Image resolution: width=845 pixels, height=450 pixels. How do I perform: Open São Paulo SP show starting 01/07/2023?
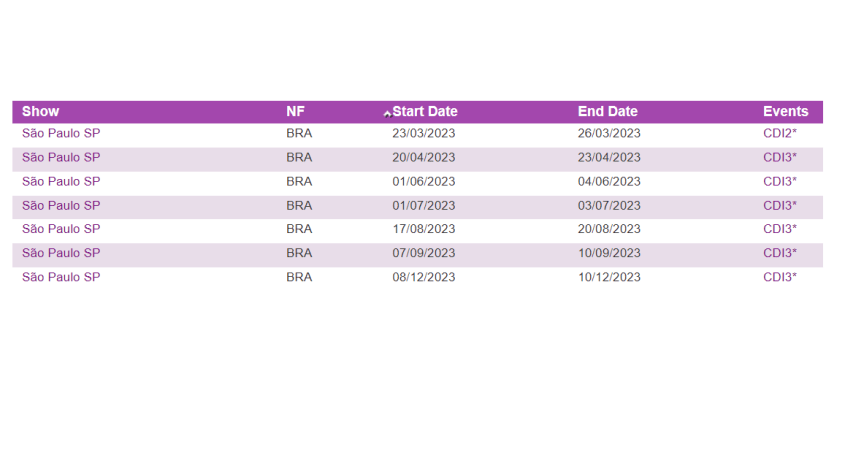61,205
